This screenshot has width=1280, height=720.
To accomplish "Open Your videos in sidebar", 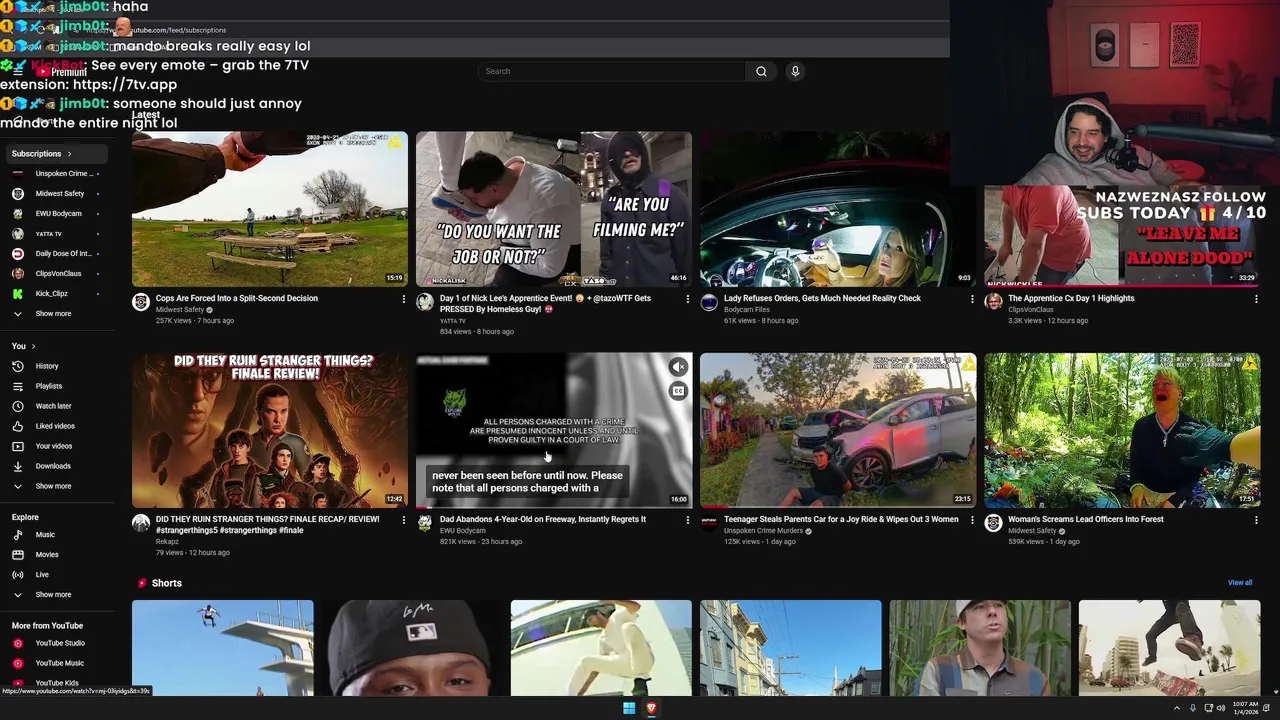I will 54,446.
